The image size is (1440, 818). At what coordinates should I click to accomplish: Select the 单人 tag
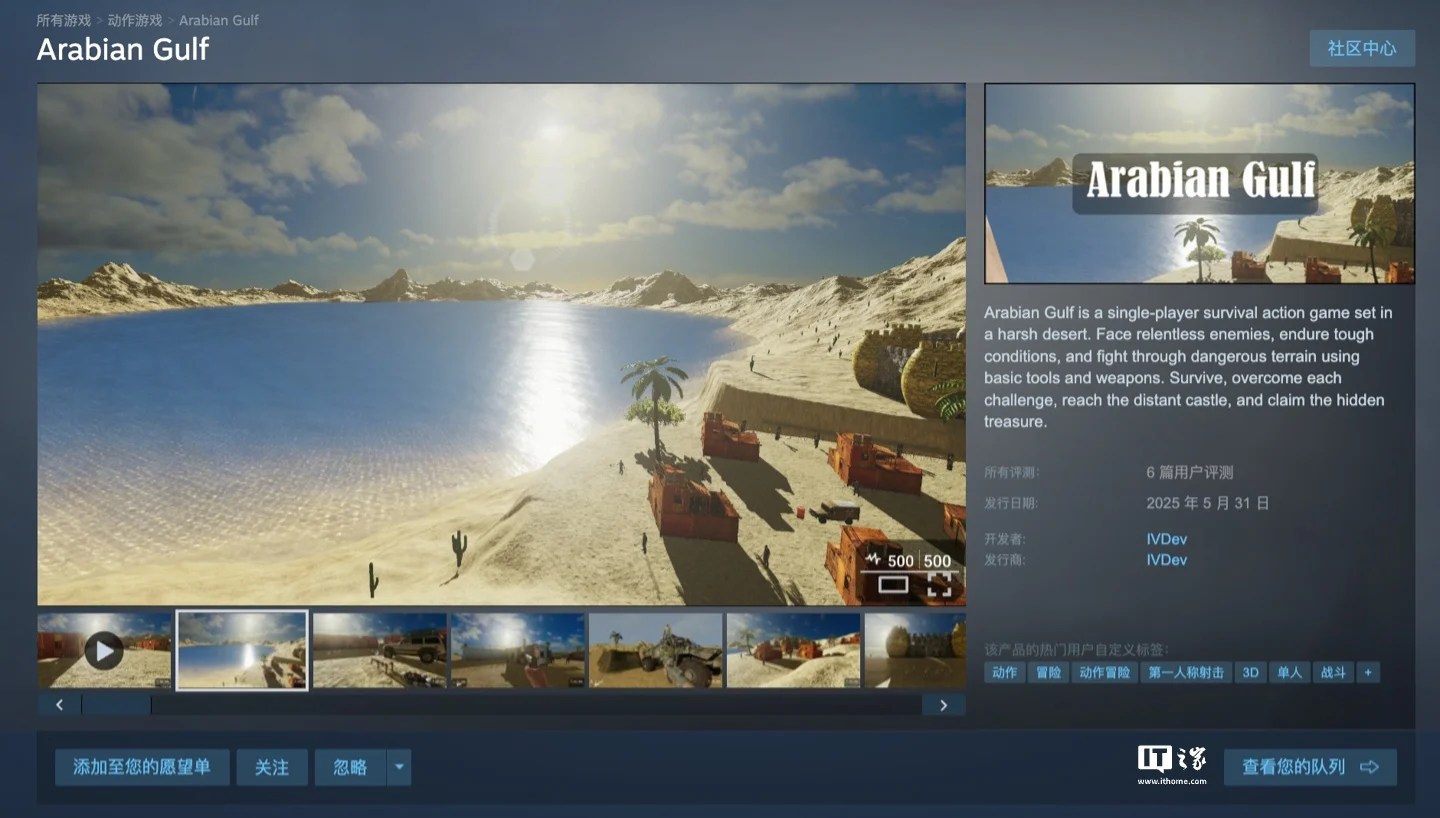click(1289, 673)
